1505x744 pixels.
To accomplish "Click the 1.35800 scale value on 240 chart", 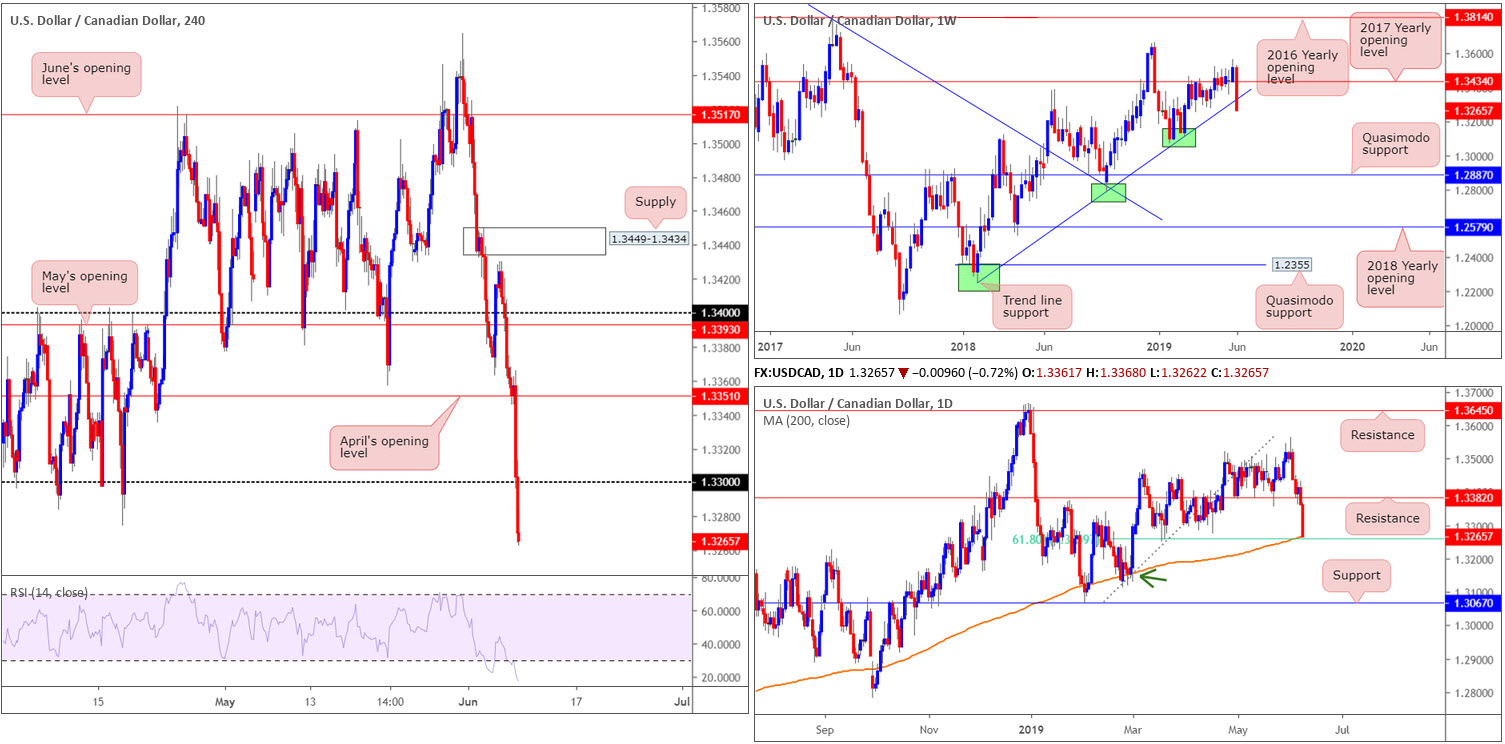I will (719, 8).
